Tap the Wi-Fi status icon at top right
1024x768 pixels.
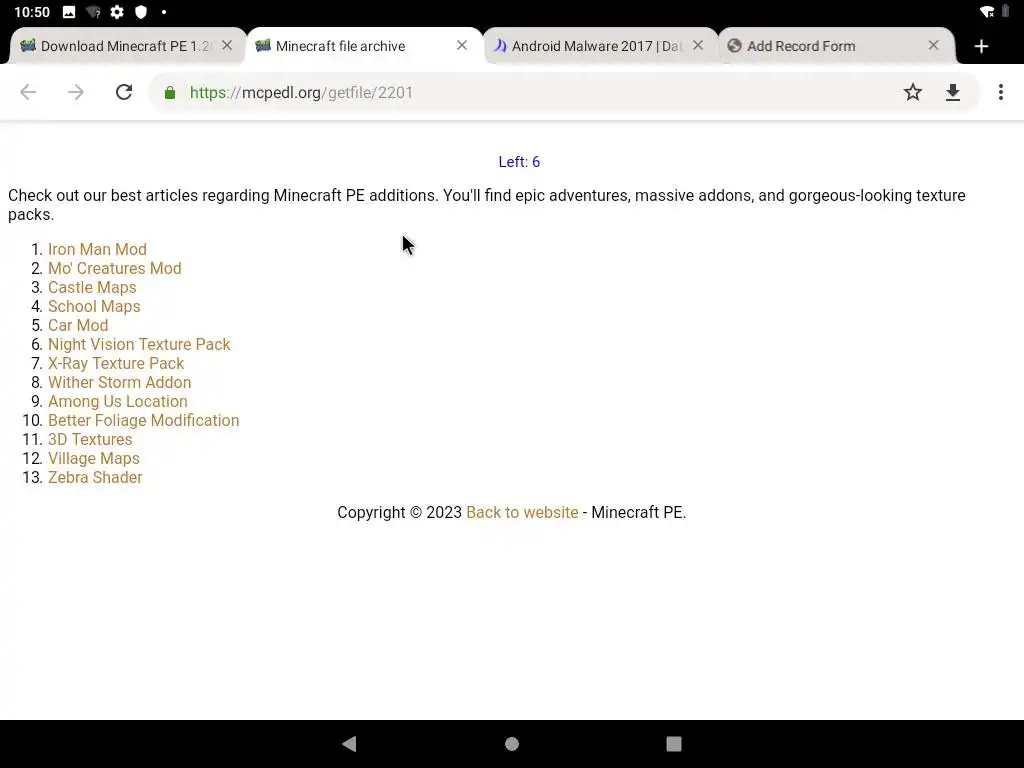tap(987, 12)
